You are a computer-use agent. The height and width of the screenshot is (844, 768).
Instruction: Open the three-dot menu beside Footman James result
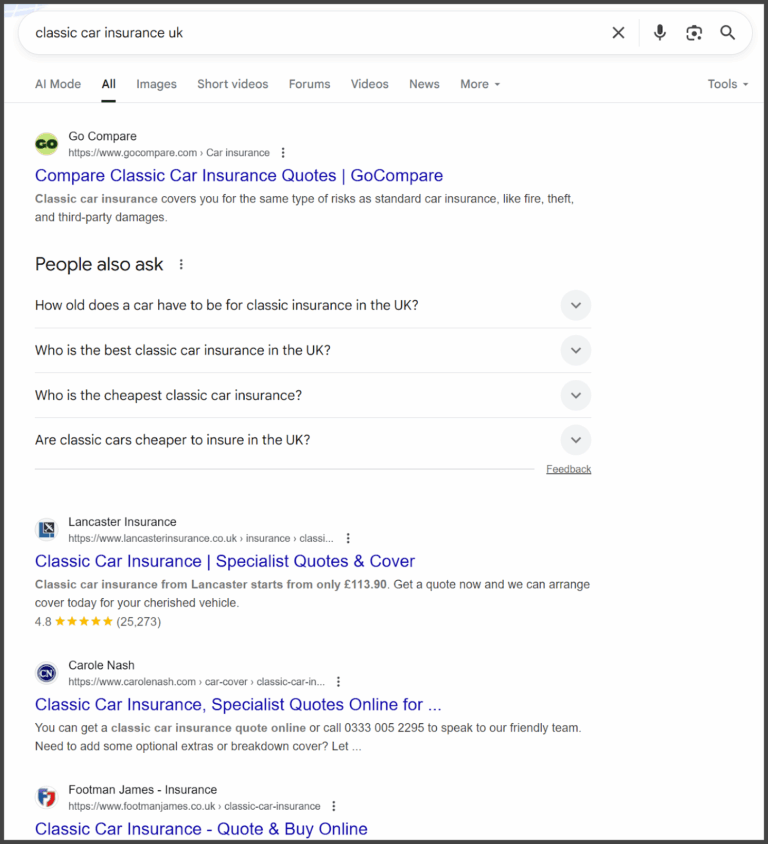coord(333,806)
